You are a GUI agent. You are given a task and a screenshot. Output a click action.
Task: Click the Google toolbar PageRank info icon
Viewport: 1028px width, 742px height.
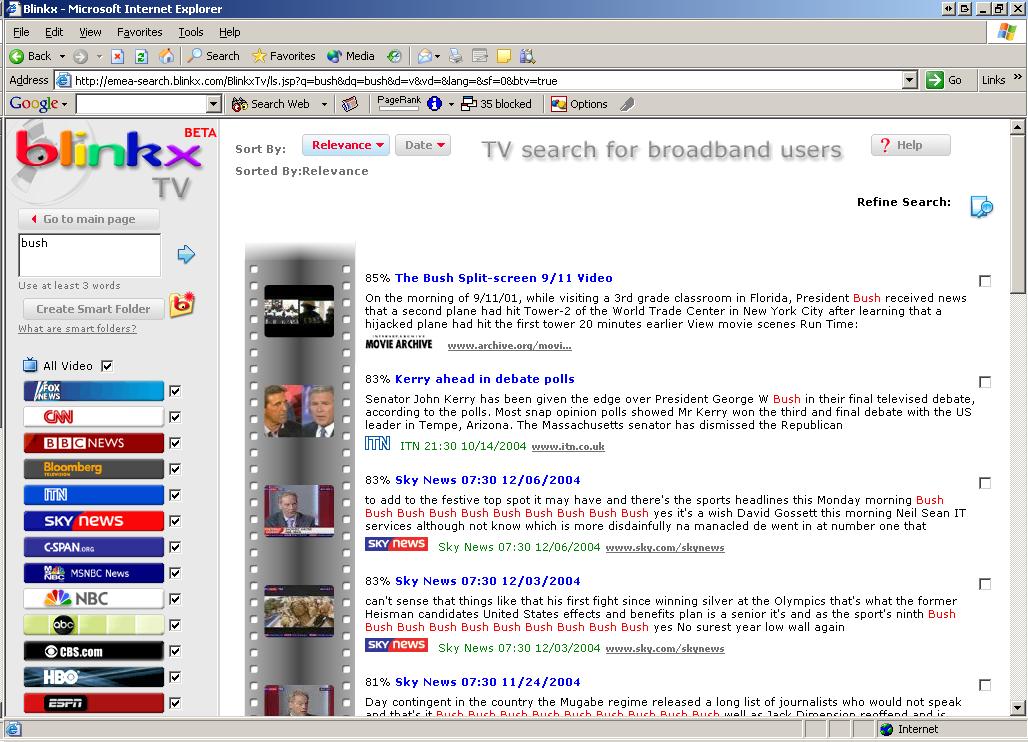tap(434, 104)
